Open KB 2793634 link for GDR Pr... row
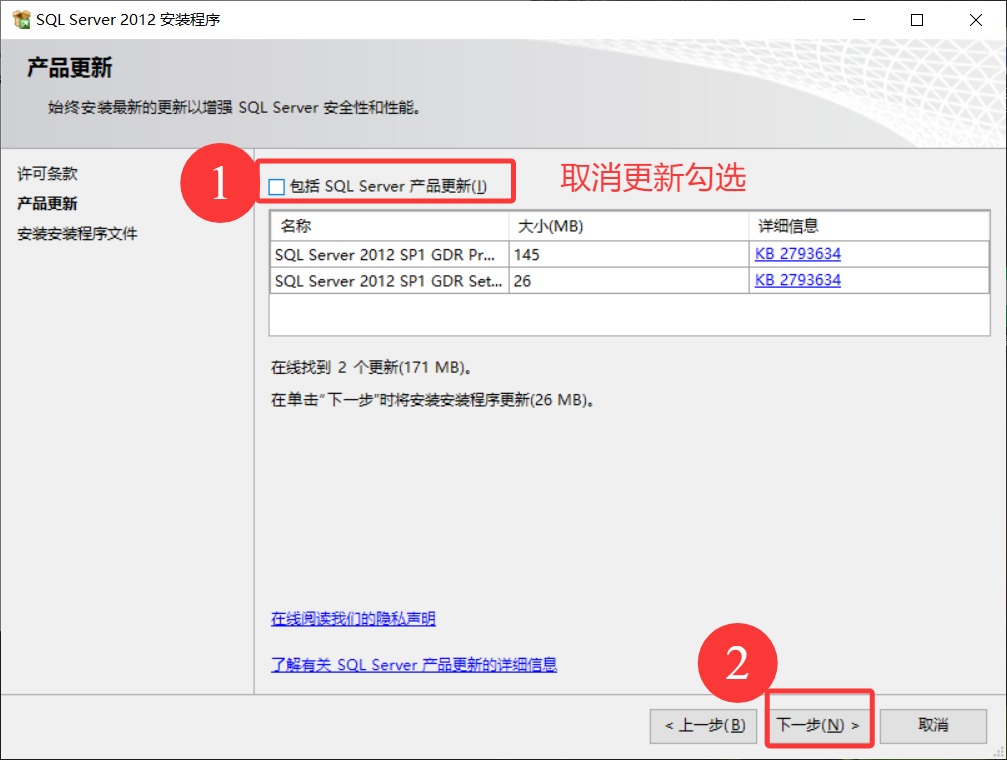Screen dimensions: 1007x760 pyautogui.click(x=798, y=254)
